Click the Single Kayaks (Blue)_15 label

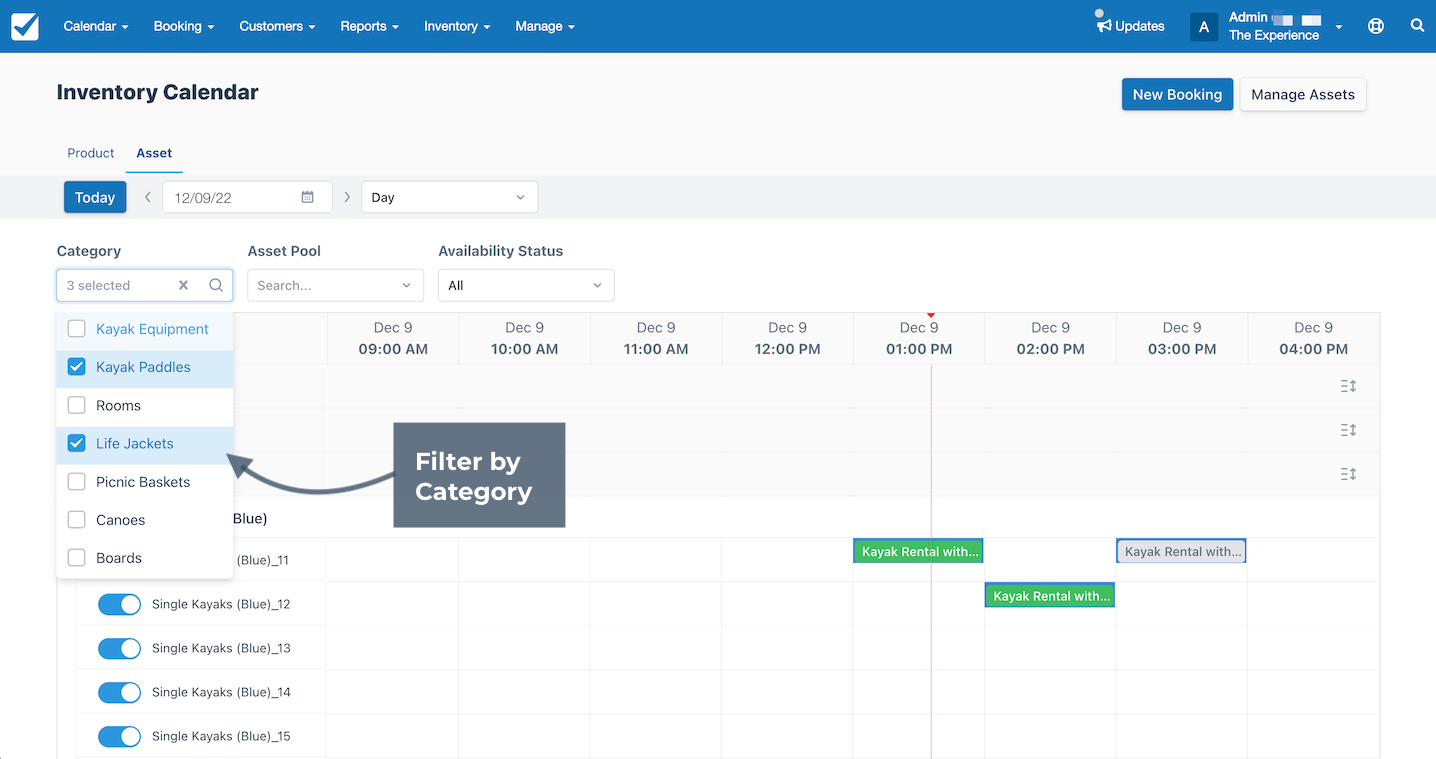[221, 736]
